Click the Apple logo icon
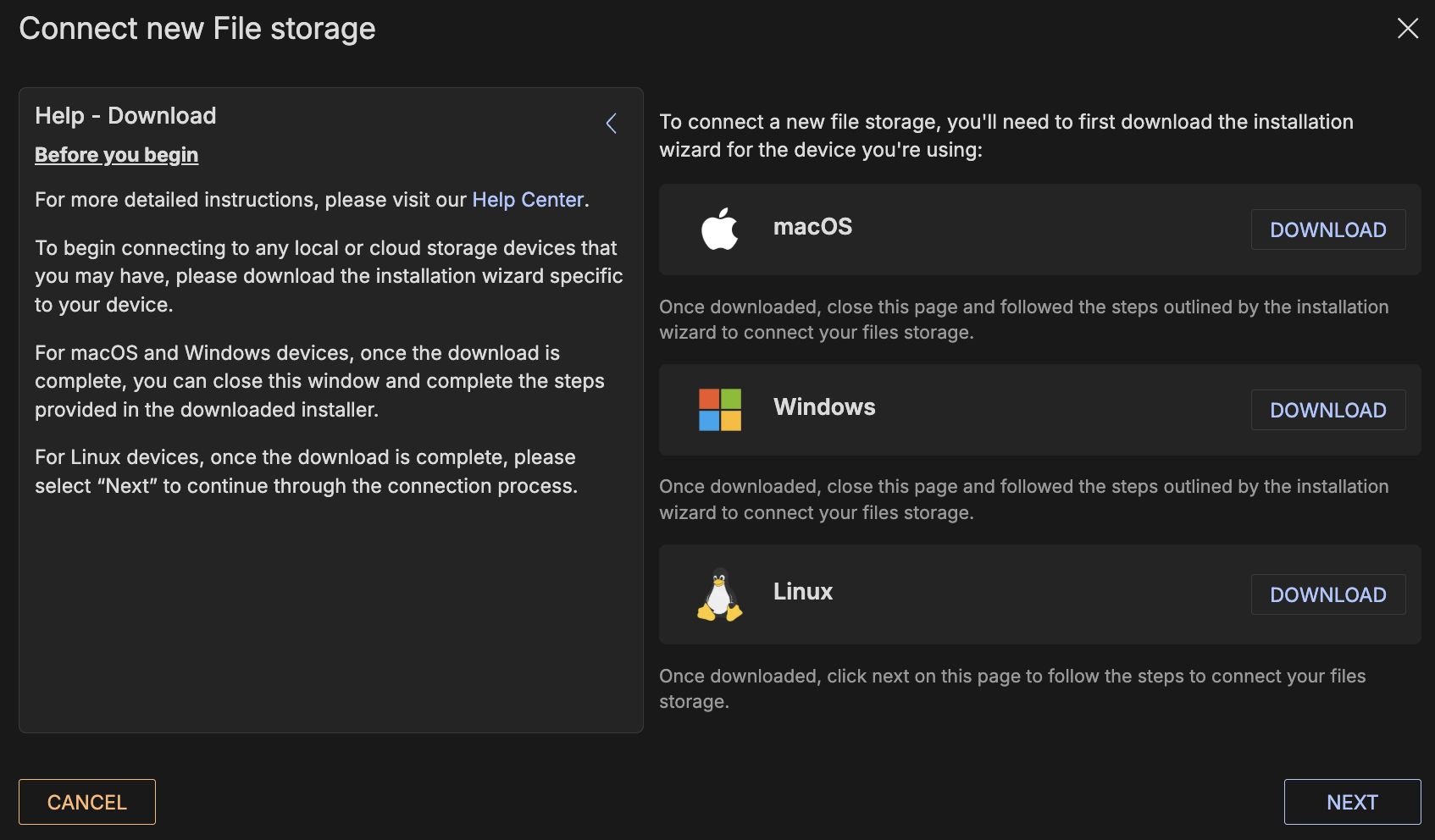This screenshot has height=840, width=1435. pos(719,229)
